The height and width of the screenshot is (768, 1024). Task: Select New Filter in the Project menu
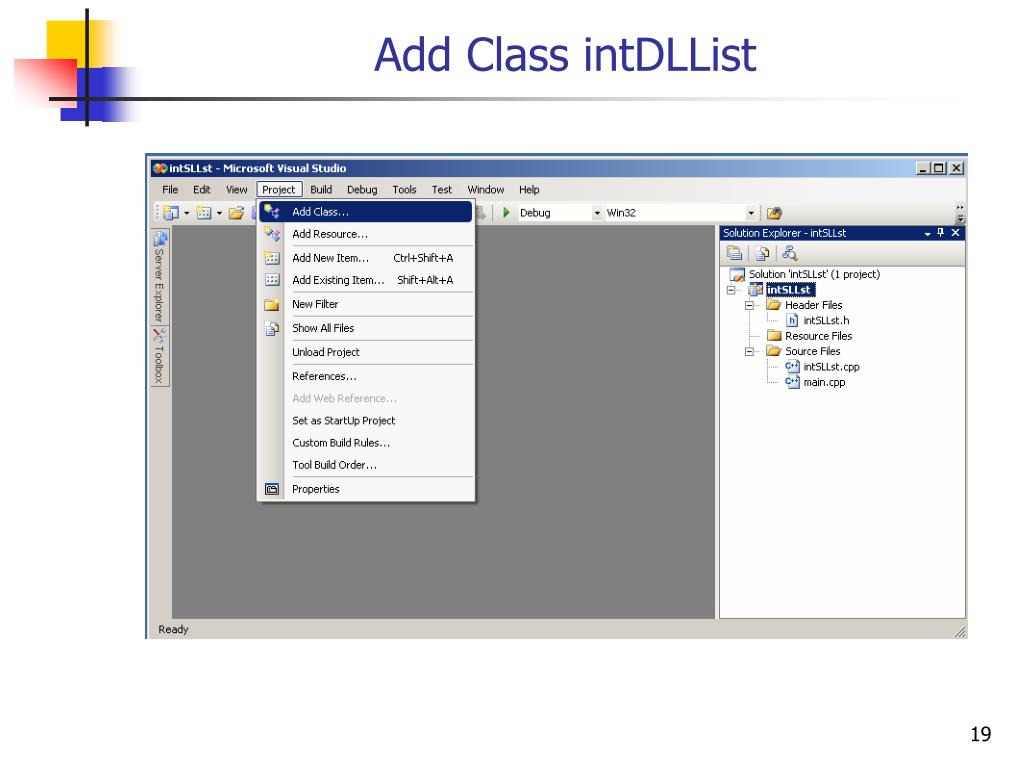pyautogui.click(x=366, y=304)
